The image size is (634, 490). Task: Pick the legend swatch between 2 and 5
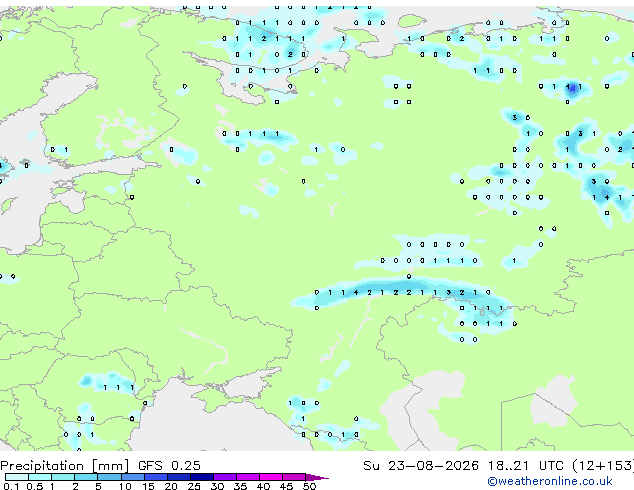point(86,477)
